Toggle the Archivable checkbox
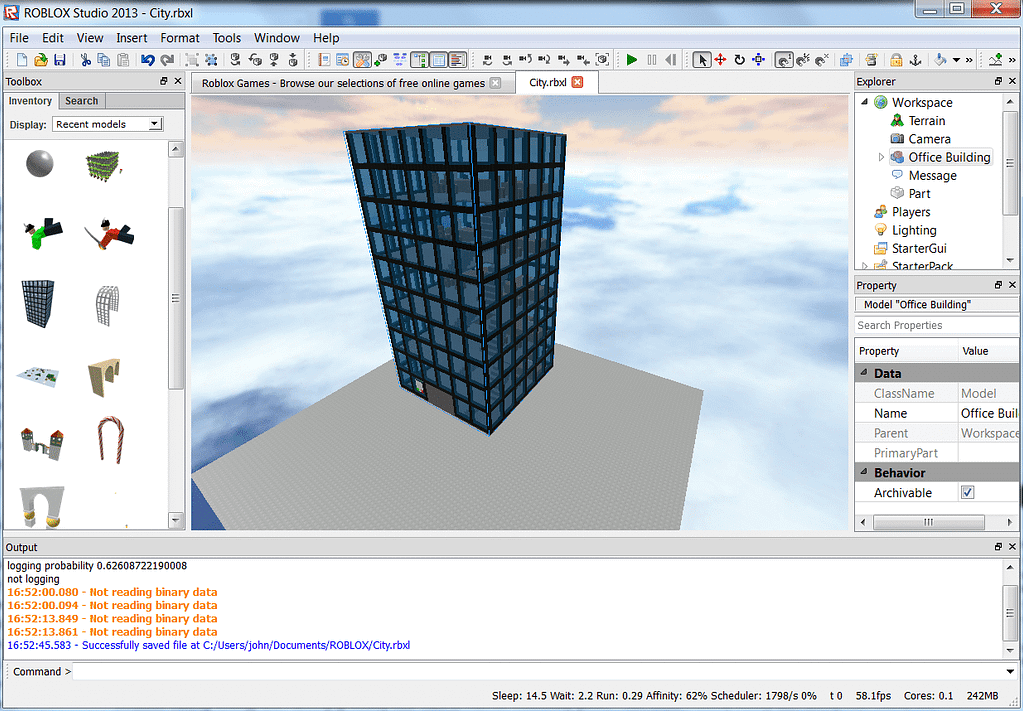 (x=967, y=492)
